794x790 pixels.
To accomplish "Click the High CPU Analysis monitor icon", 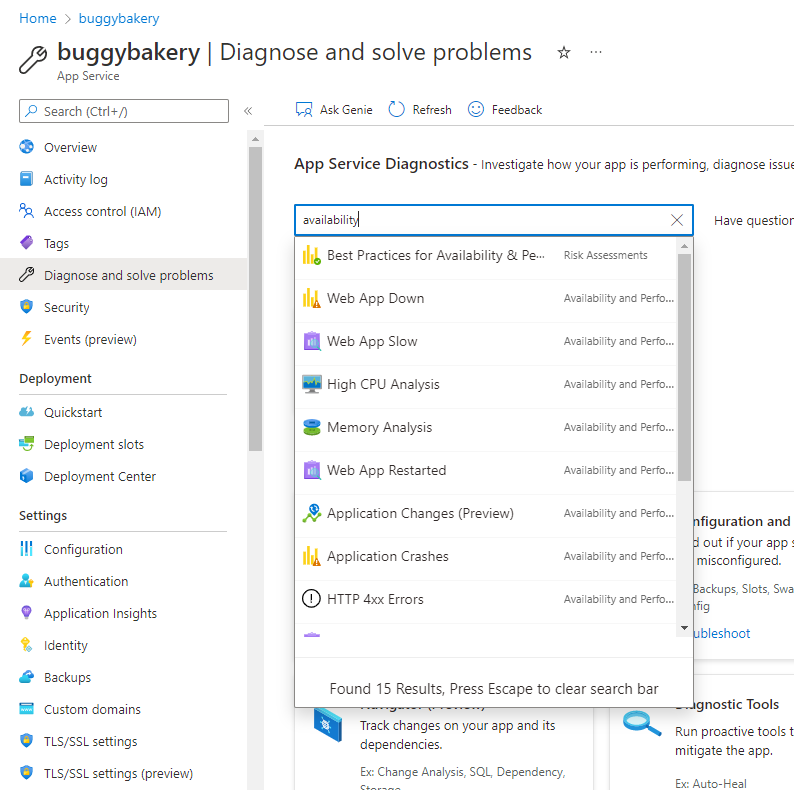I will pyautogui.click(x=311, y=384).
